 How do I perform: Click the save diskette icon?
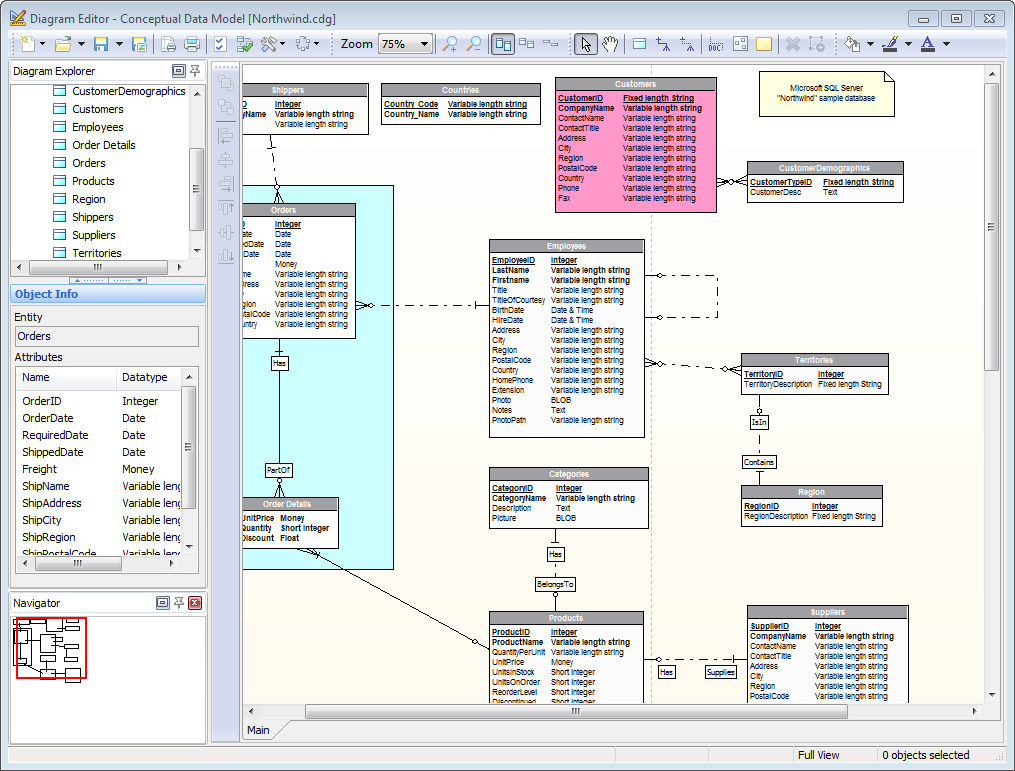101,44
